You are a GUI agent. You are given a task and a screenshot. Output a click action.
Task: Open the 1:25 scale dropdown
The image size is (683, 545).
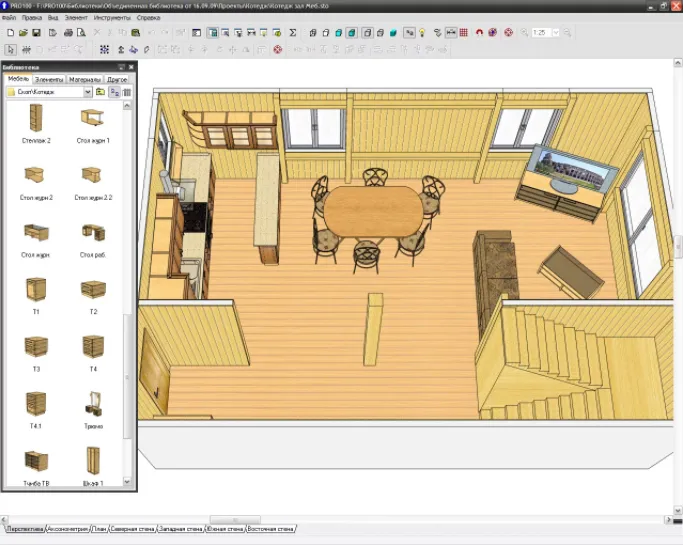[x=556, y=33]
